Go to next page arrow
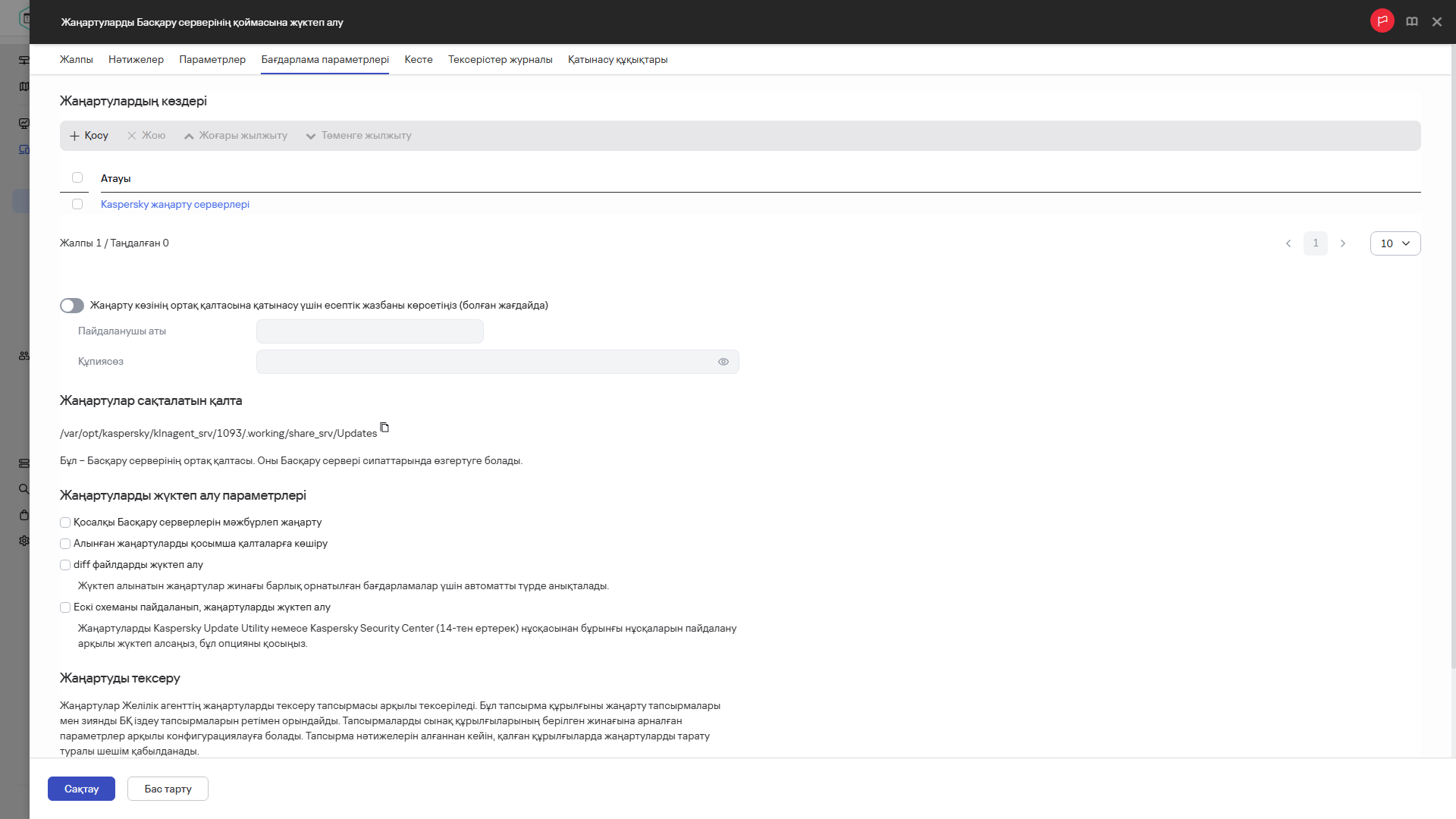Screen dimensions: 1456x819 point(1342,243)
